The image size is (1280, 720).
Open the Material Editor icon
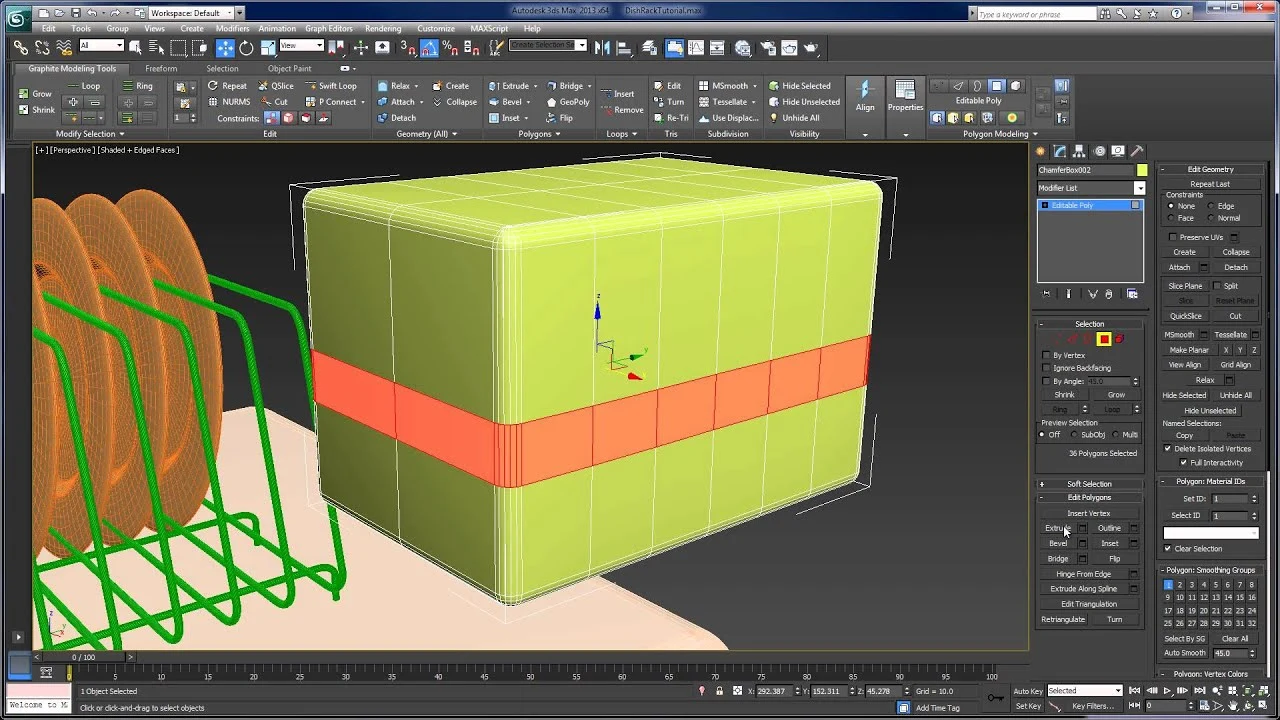741,47
